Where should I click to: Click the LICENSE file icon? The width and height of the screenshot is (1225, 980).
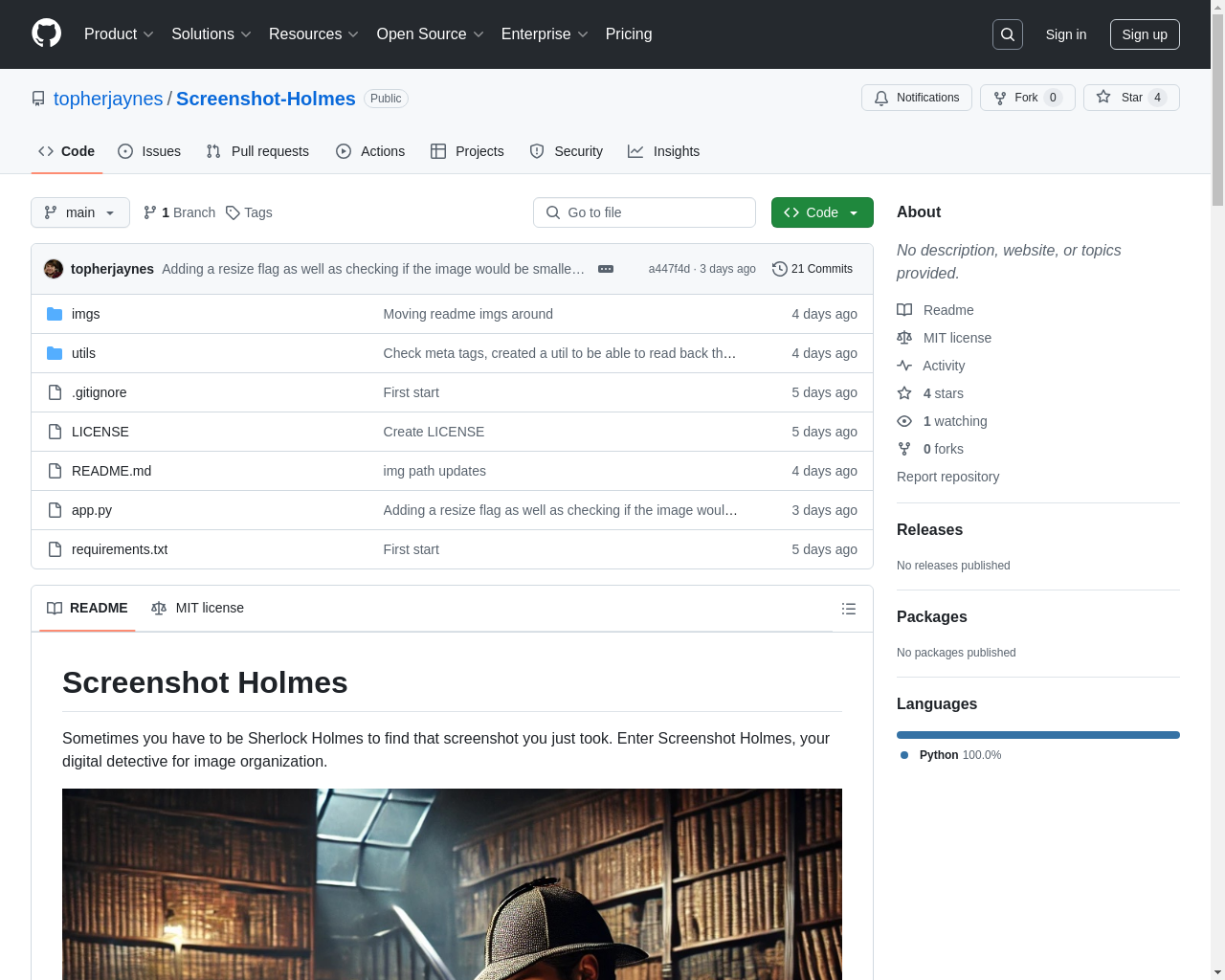pyautogui.click(x=55, y=432)
